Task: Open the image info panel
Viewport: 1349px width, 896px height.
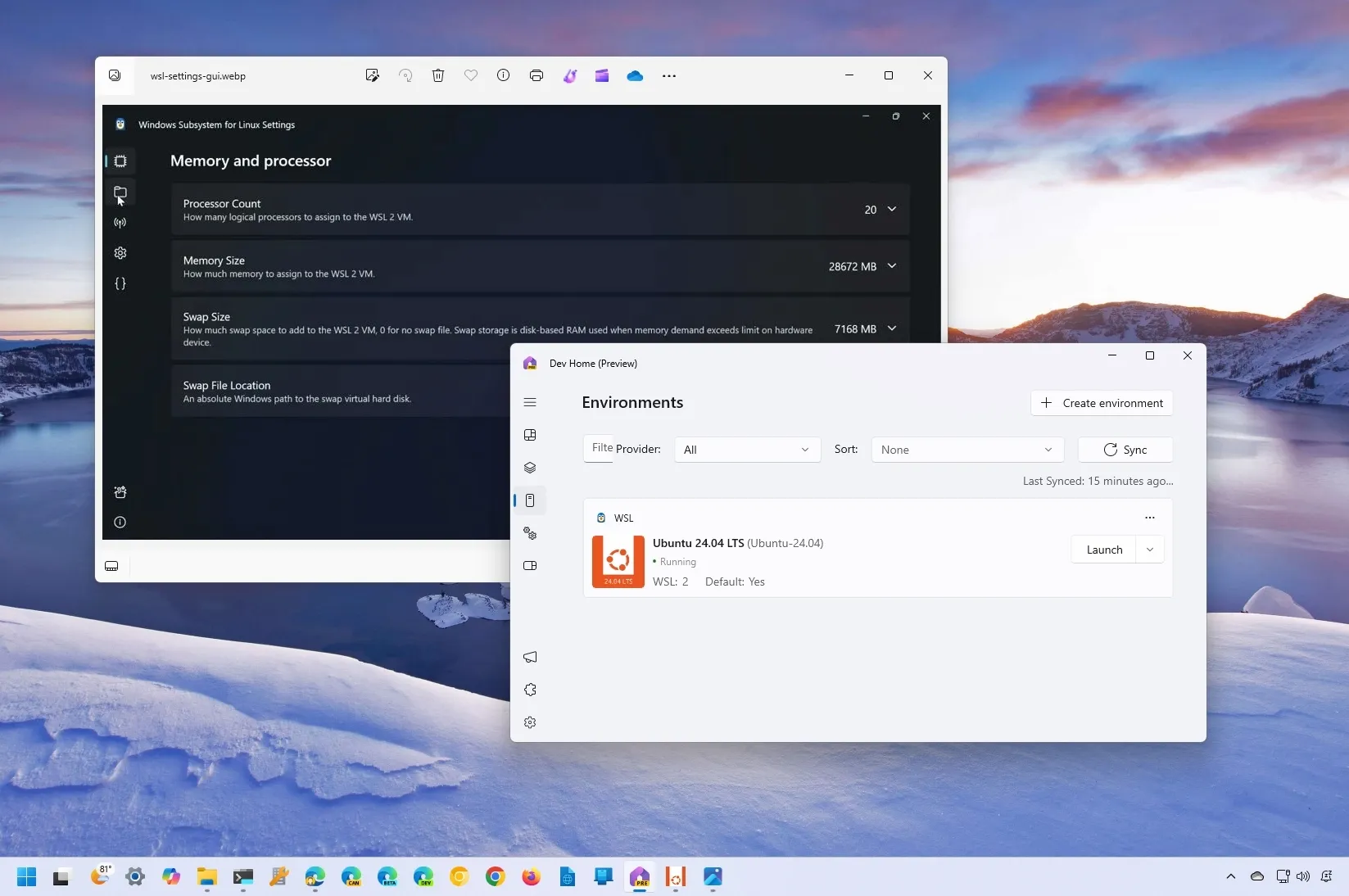Action: click(x=504, y=75)
